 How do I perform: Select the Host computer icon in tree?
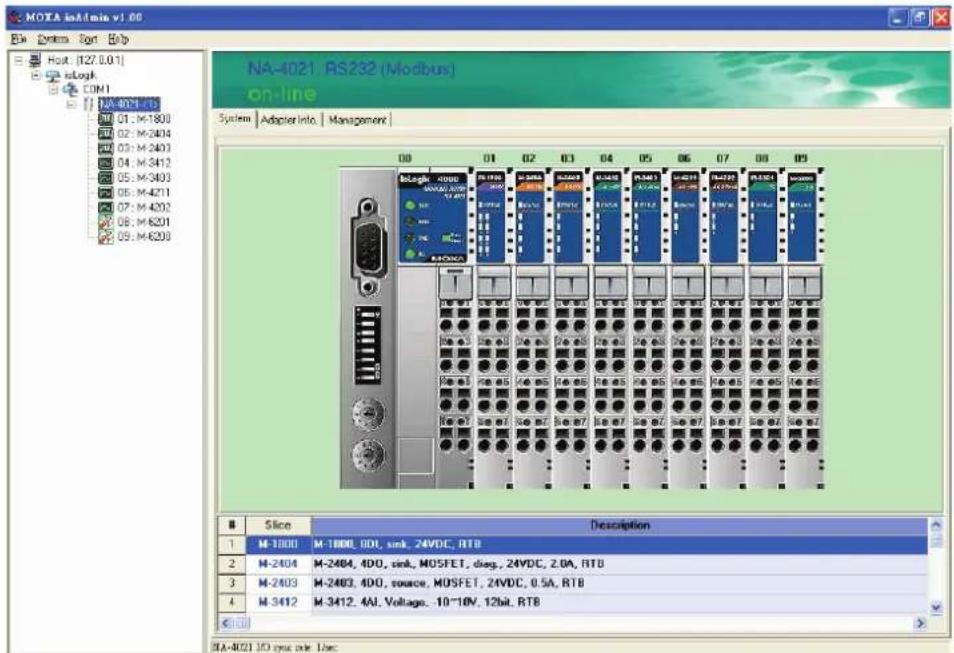pyautogui.click(x=35, y=60)
